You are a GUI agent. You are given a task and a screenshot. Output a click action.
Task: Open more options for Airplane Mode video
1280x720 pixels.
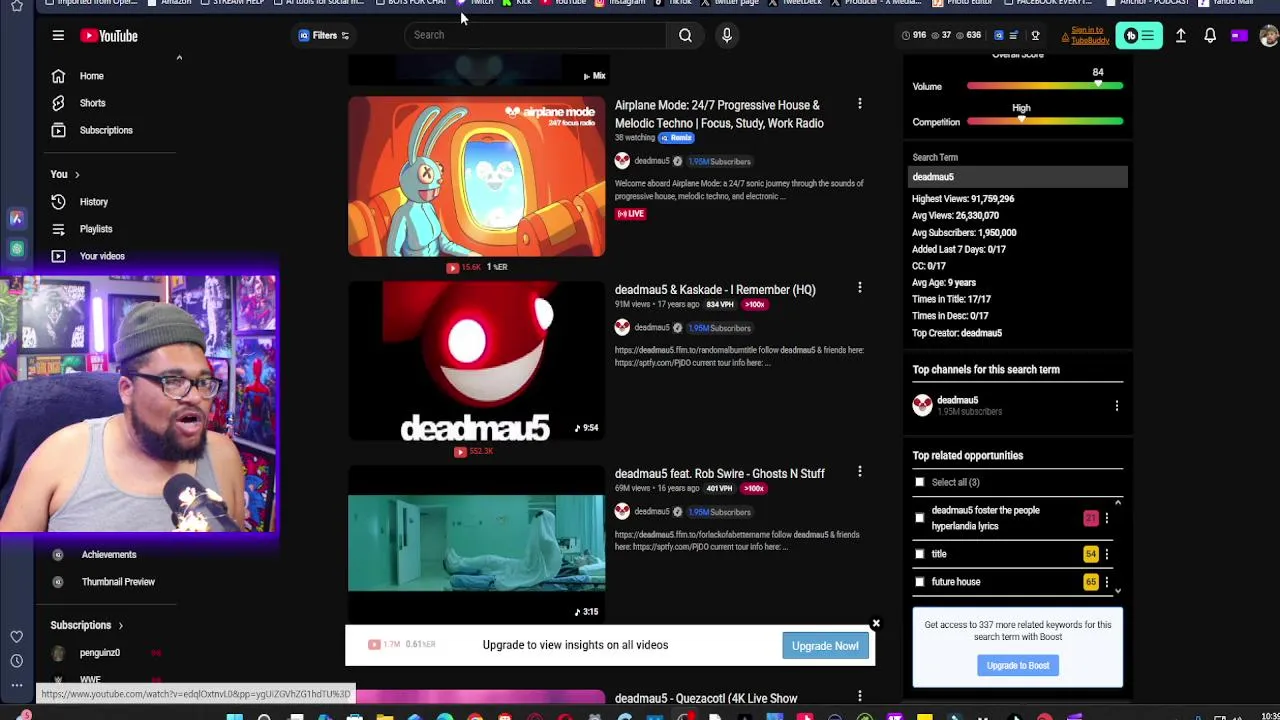click(x=859, y=104)
